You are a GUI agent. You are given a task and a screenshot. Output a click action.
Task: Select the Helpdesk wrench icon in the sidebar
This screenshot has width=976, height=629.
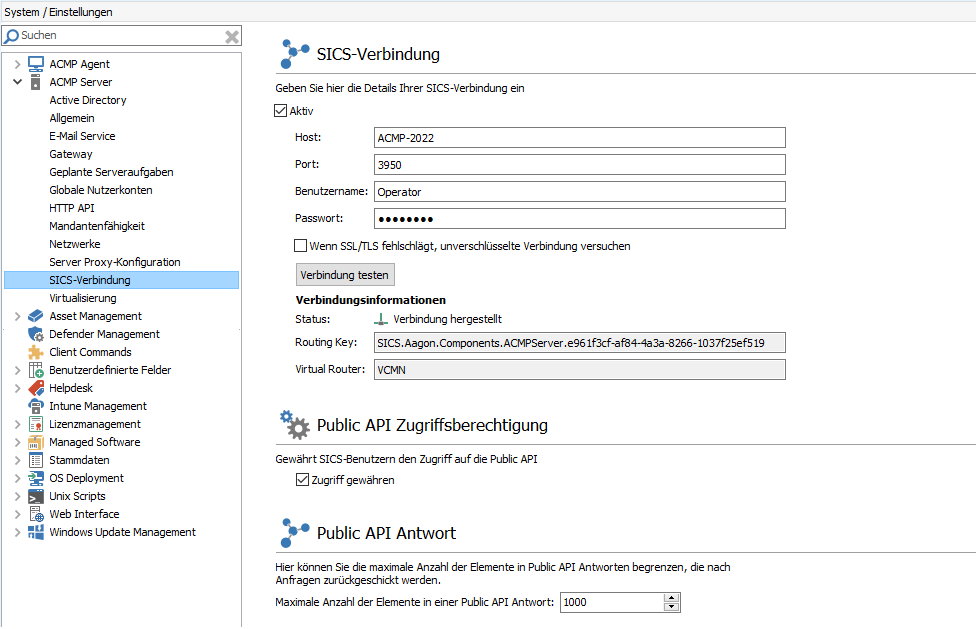click(x=34, y=388)
